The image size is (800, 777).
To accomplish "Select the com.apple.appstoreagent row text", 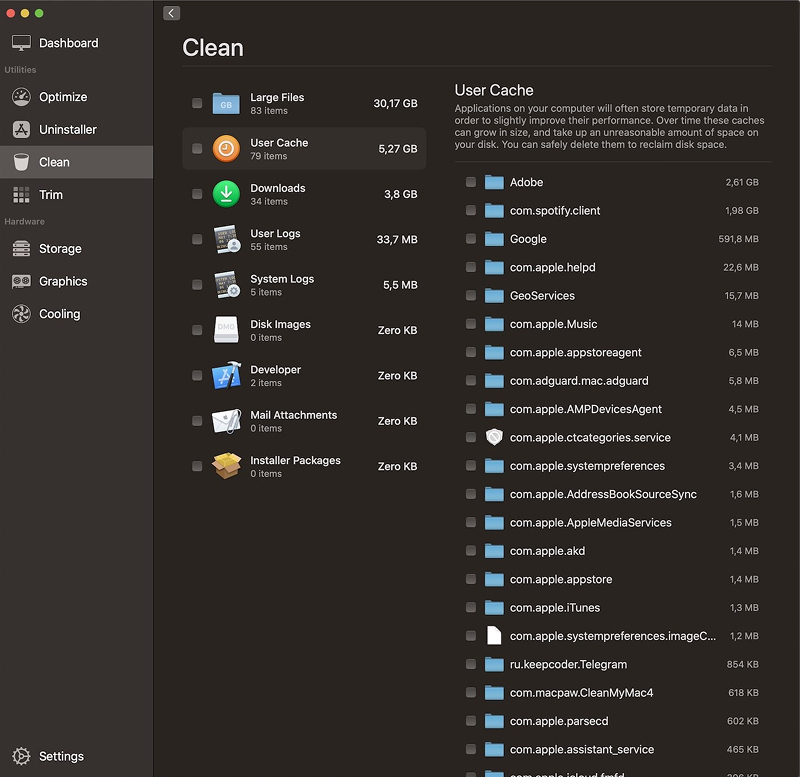I will click(x=576, y=353).
